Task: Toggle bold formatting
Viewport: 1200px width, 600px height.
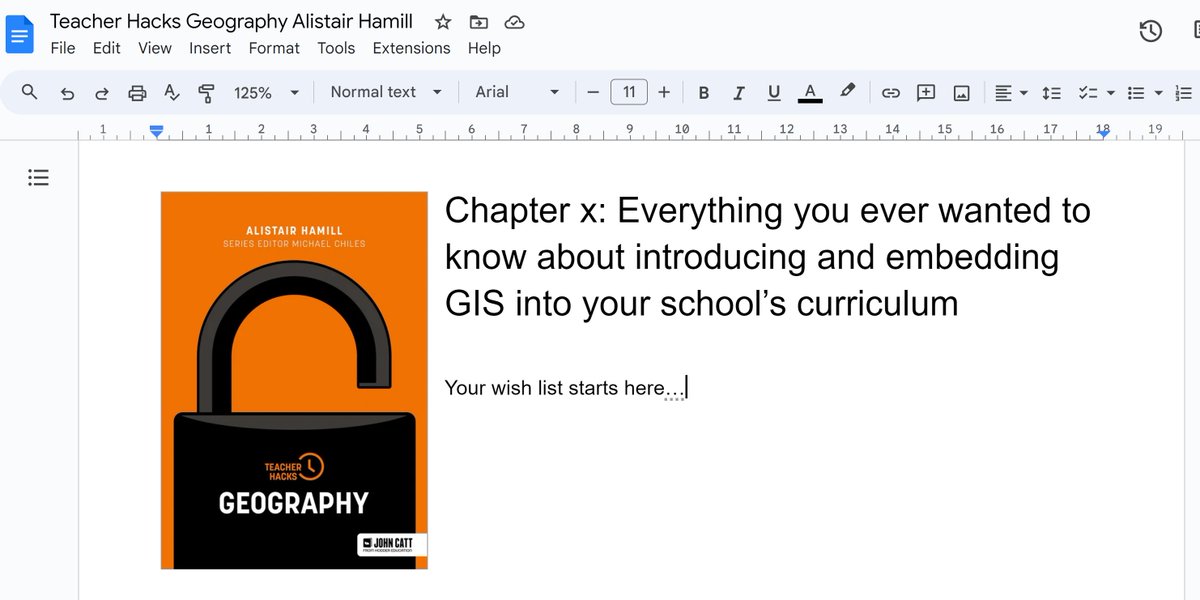Action: coord(703,92)
